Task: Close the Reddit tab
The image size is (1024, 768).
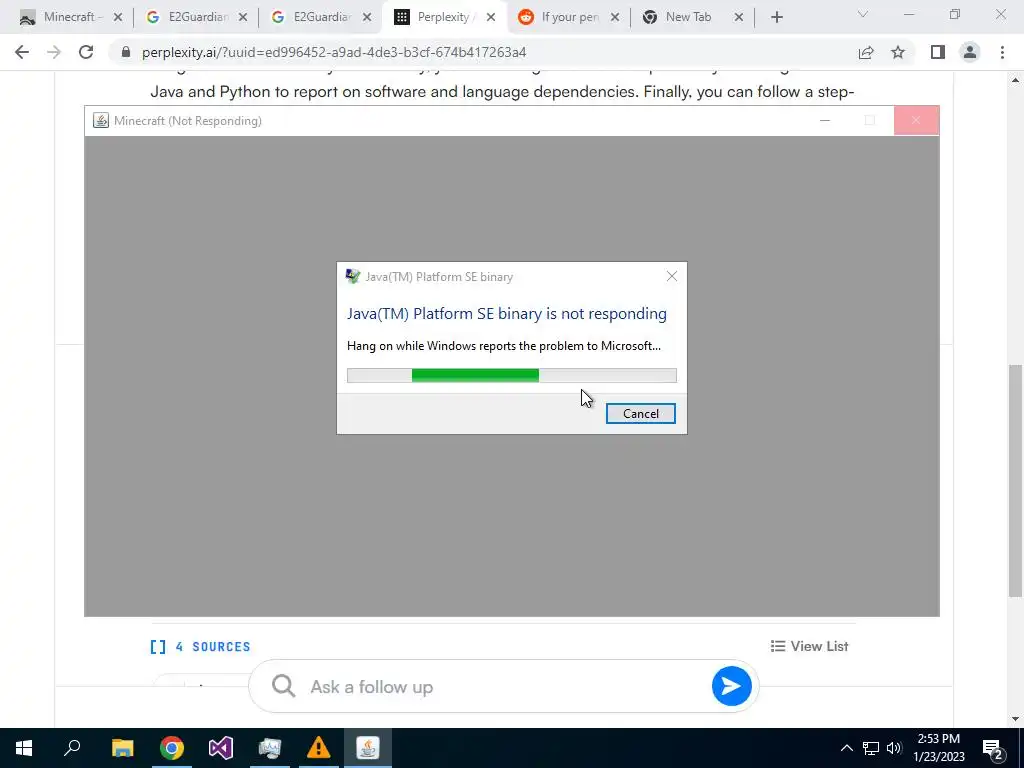Action: point(615,18)
